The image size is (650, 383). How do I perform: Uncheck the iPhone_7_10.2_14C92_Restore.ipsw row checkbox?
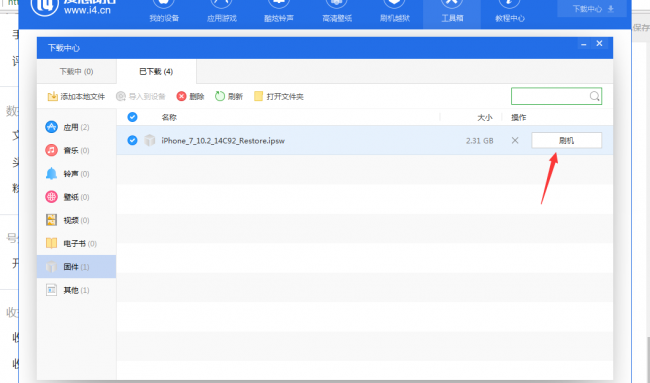(132, 141)
